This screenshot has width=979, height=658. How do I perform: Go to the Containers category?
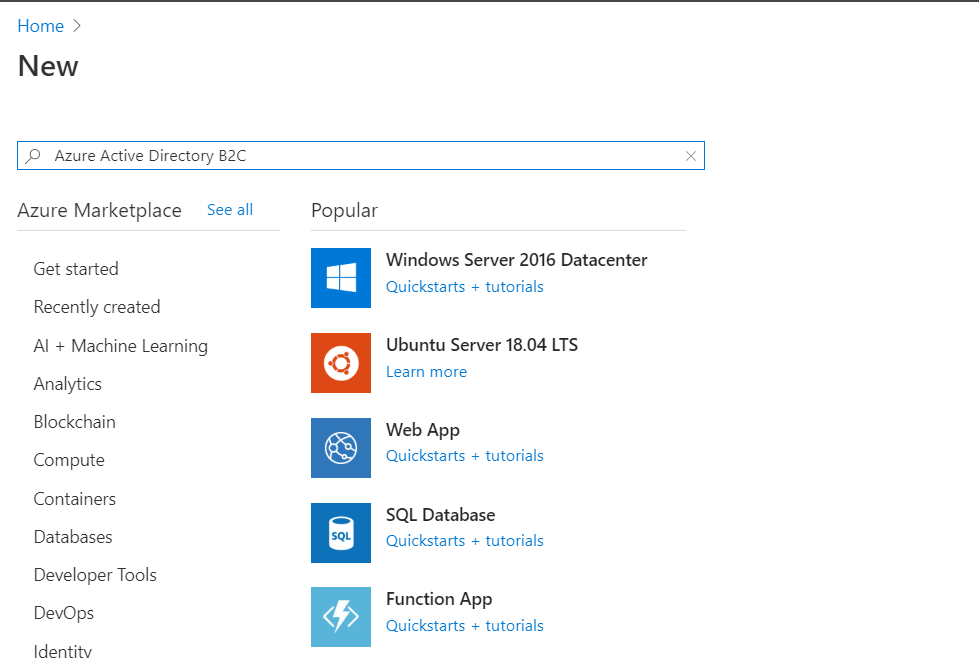coord(75,499)
